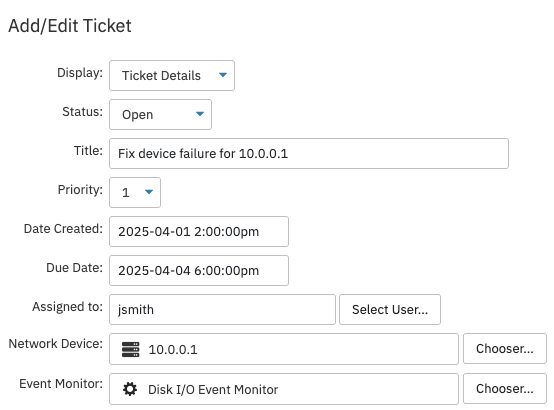The height and width of the screenshot is (410, 554).
Task: Click the blue arrow on the Status selector
Action: pyautogui.click(x=200, y=114)
